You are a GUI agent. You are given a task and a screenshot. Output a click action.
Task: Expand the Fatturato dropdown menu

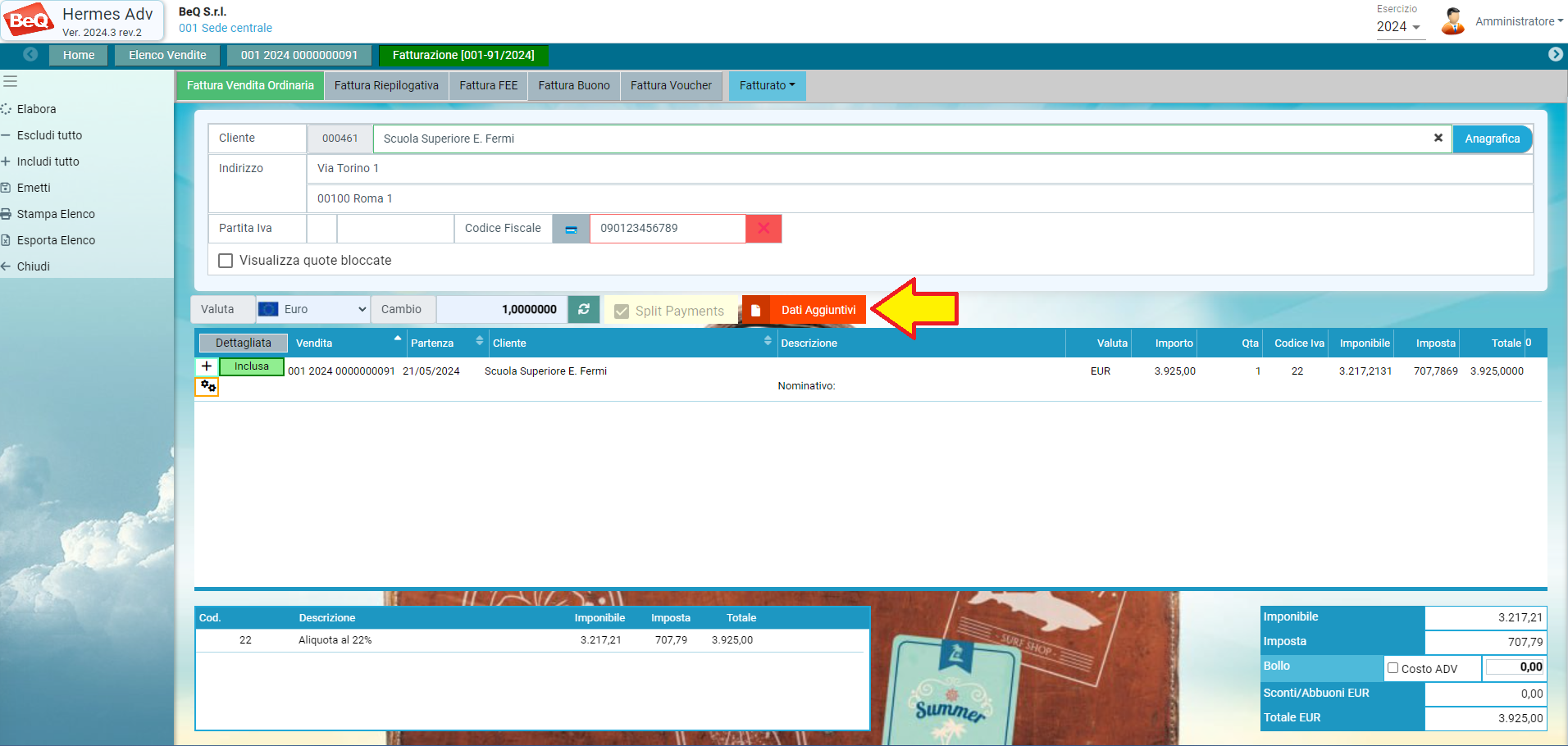[x=767, y=85]
